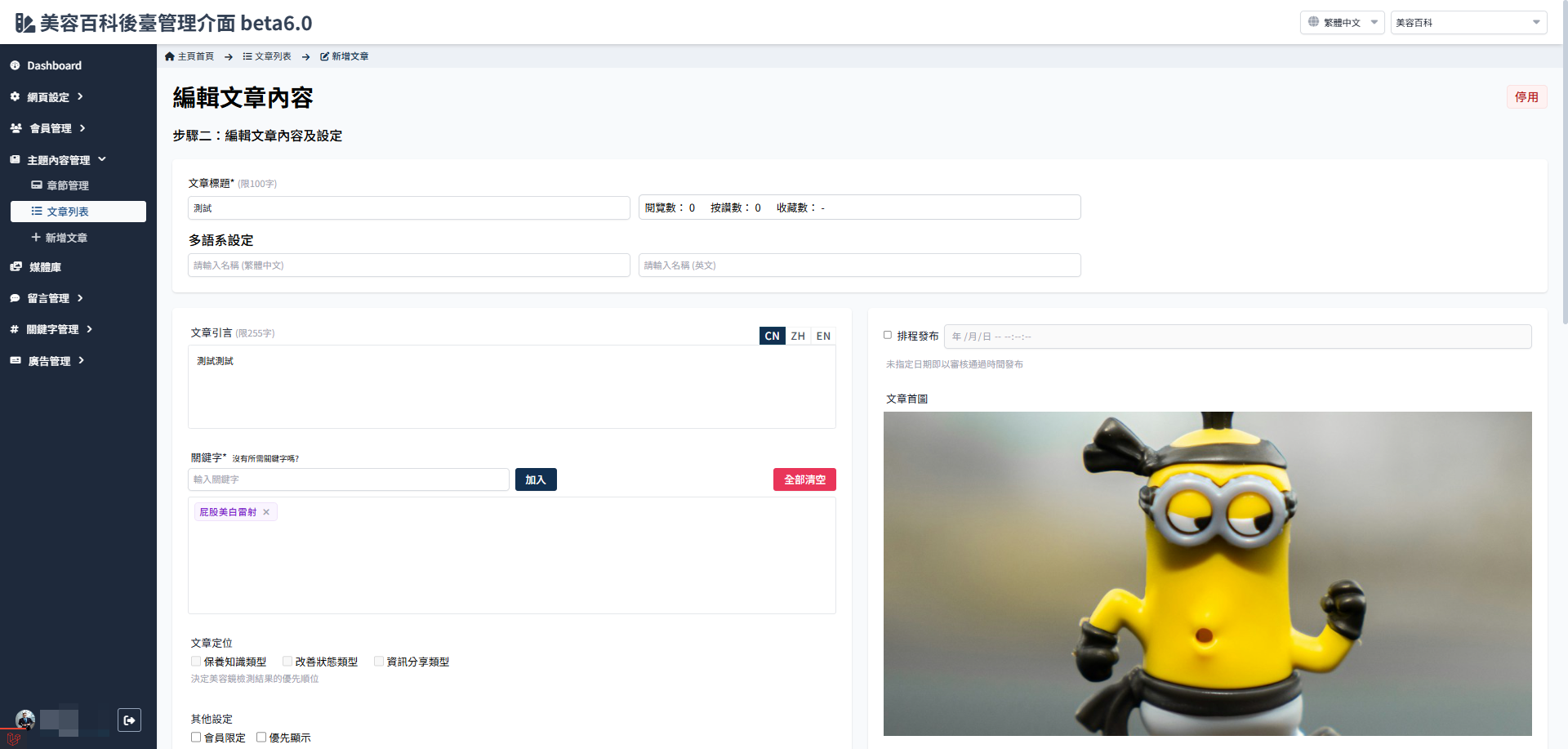Click the edit icon beside 新增文章 breadcrumb

(324, 56)
